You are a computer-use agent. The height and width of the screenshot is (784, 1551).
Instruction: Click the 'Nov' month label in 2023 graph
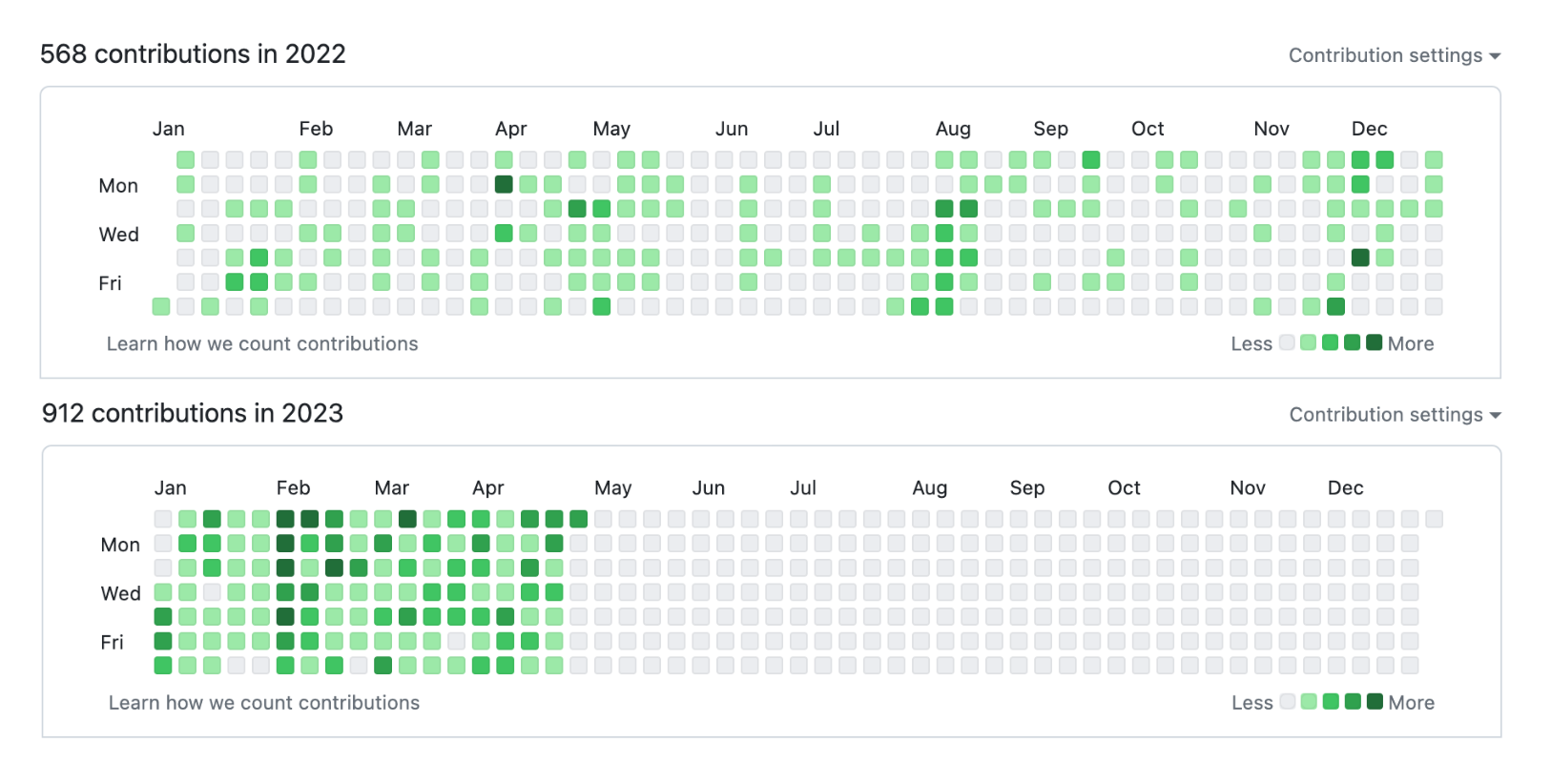coord(1248,488)
